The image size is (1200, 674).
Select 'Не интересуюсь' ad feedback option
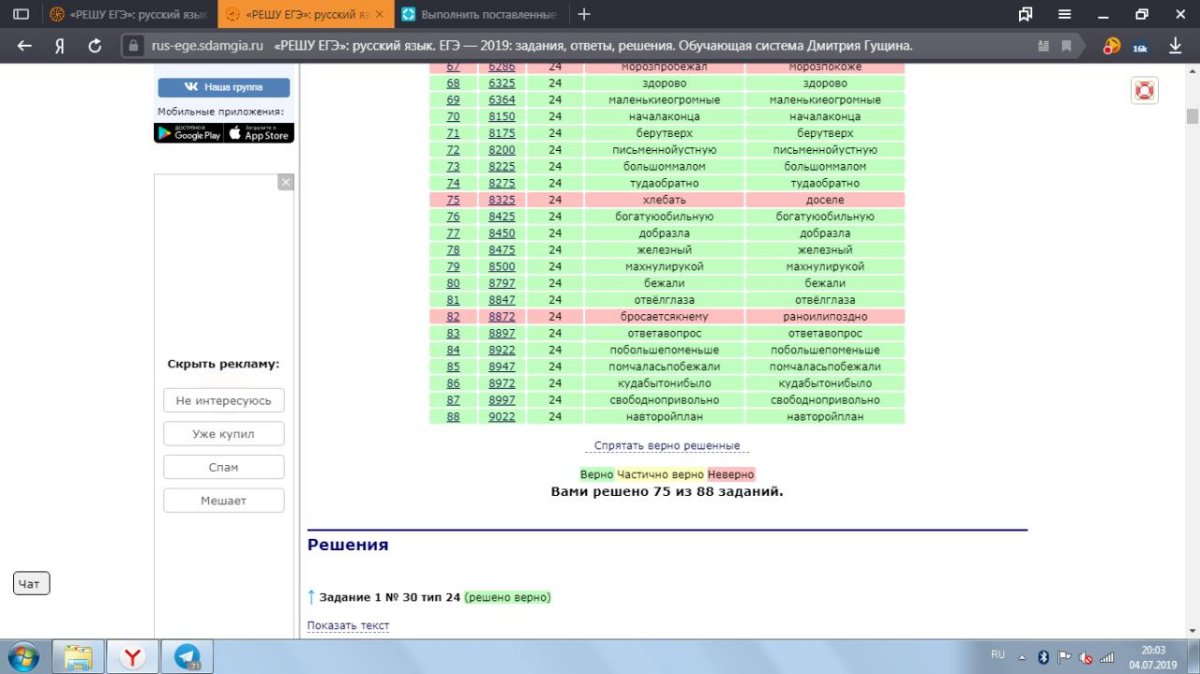(x=224, y=401)
